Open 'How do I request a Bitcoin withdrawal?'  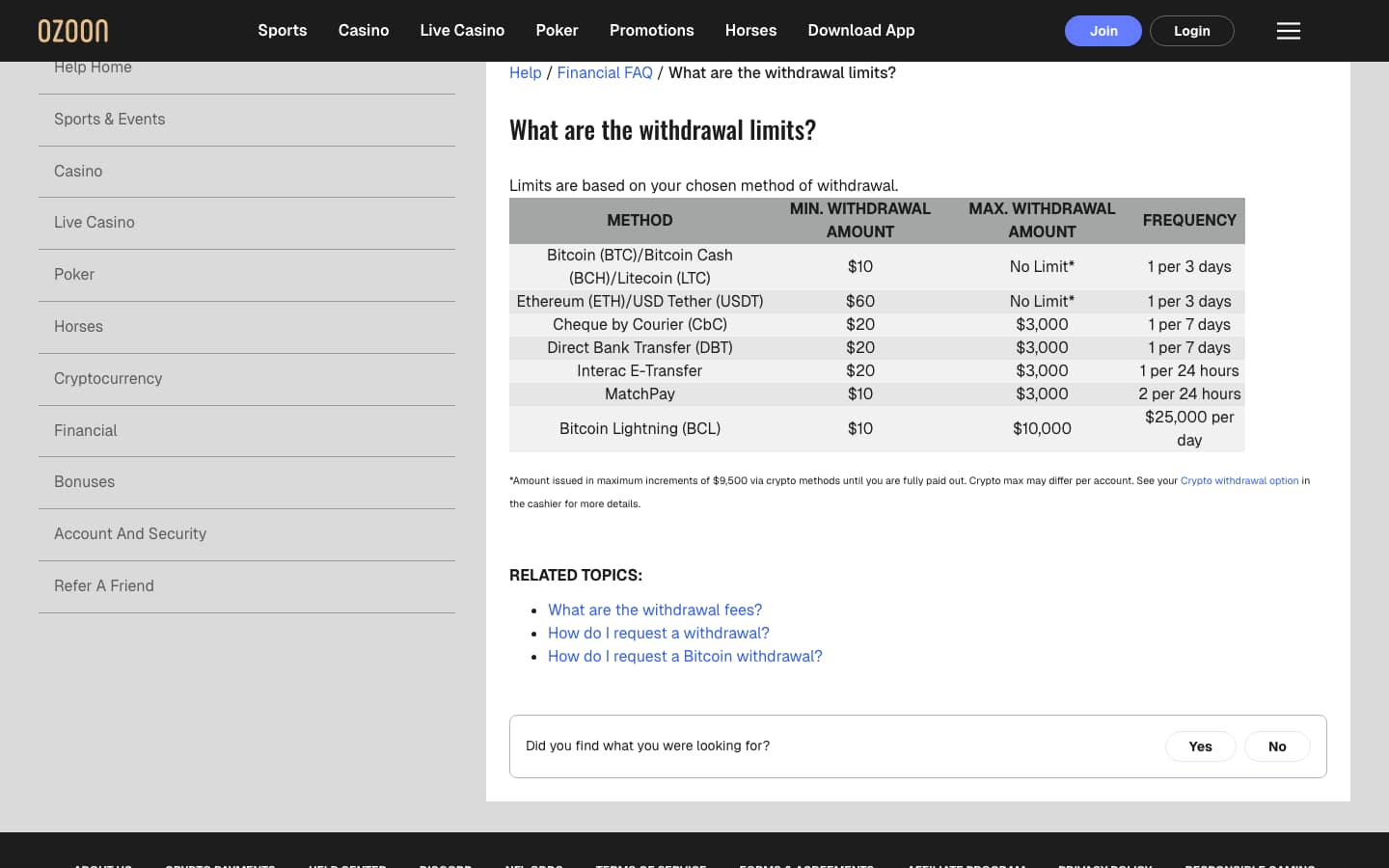tap(685, 656)
